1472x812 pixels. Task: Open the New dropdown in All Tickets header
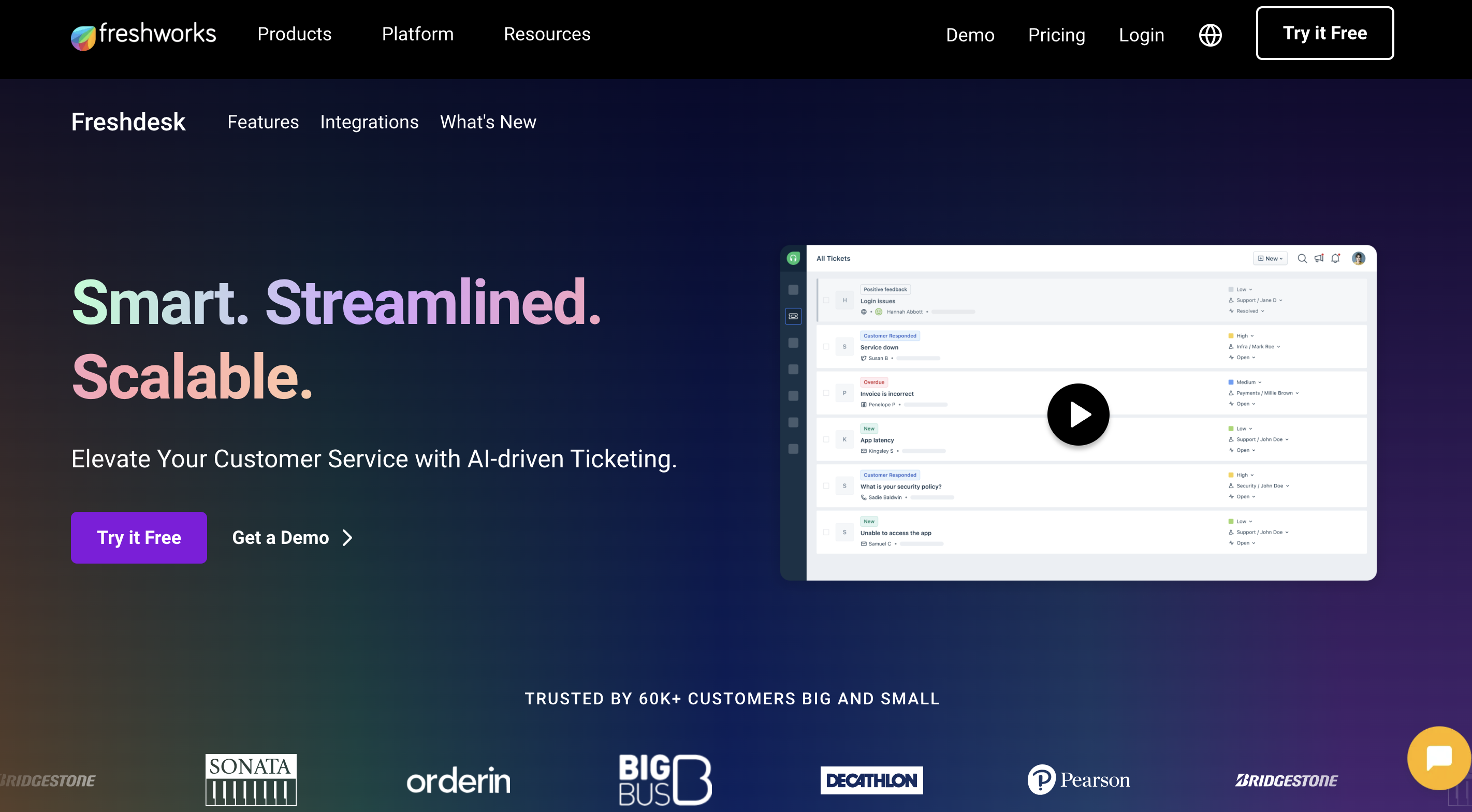[1270, 258]
